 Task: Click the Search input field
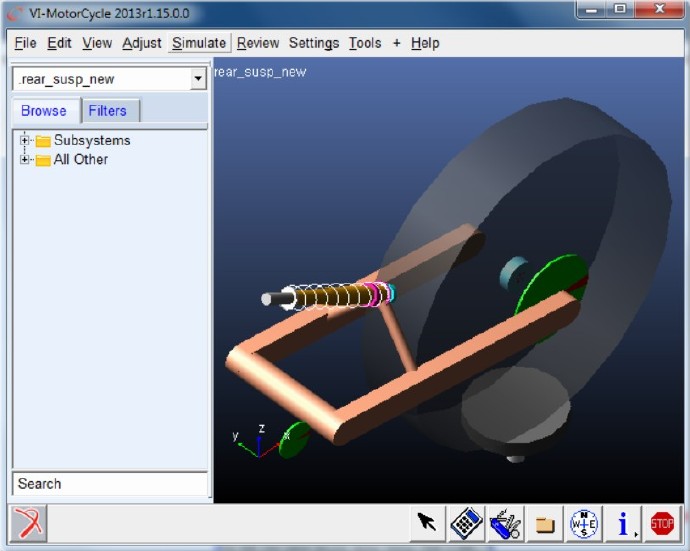[110, 484]
